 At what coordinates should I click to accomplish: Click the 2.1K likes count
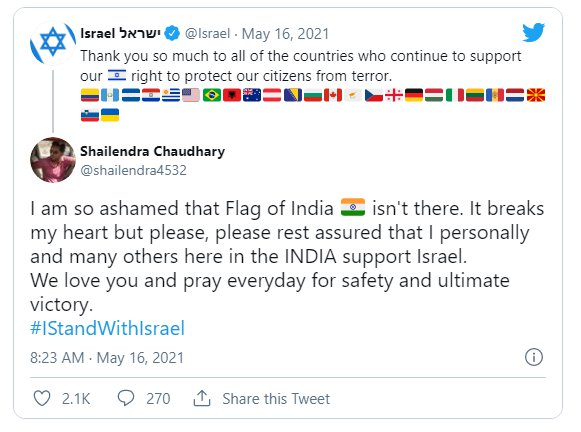(76, 399)
